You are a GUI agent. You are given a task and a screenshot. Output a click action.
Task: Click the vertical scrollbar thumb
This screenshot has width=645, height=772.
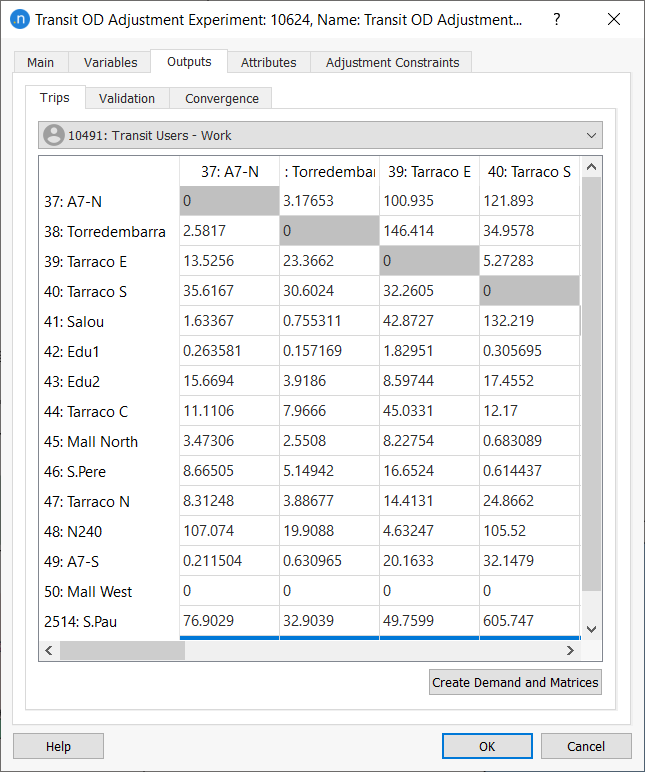point(591,384)
